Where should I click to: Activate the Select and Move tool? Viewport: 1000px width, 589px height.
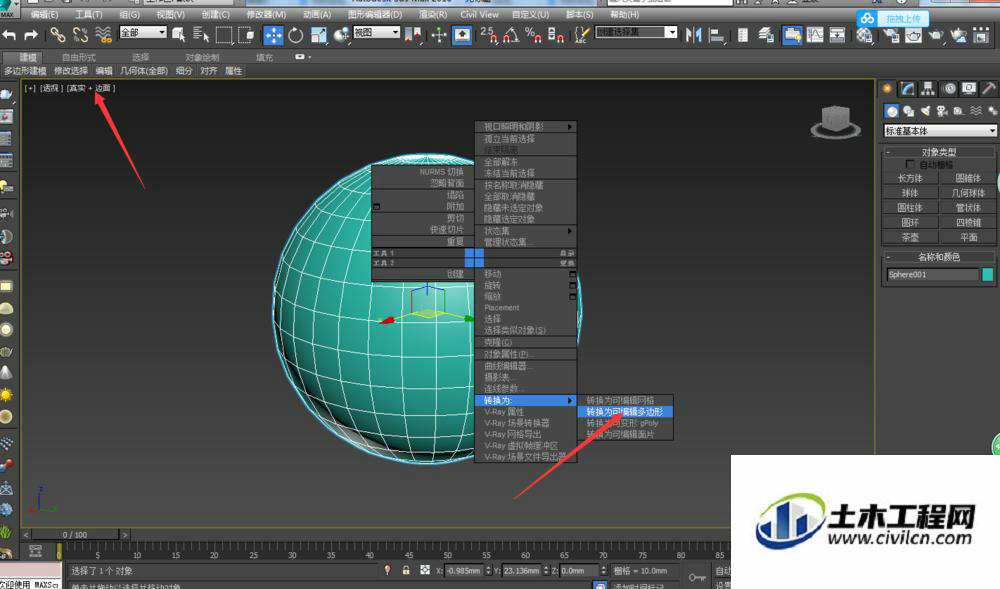273,35
